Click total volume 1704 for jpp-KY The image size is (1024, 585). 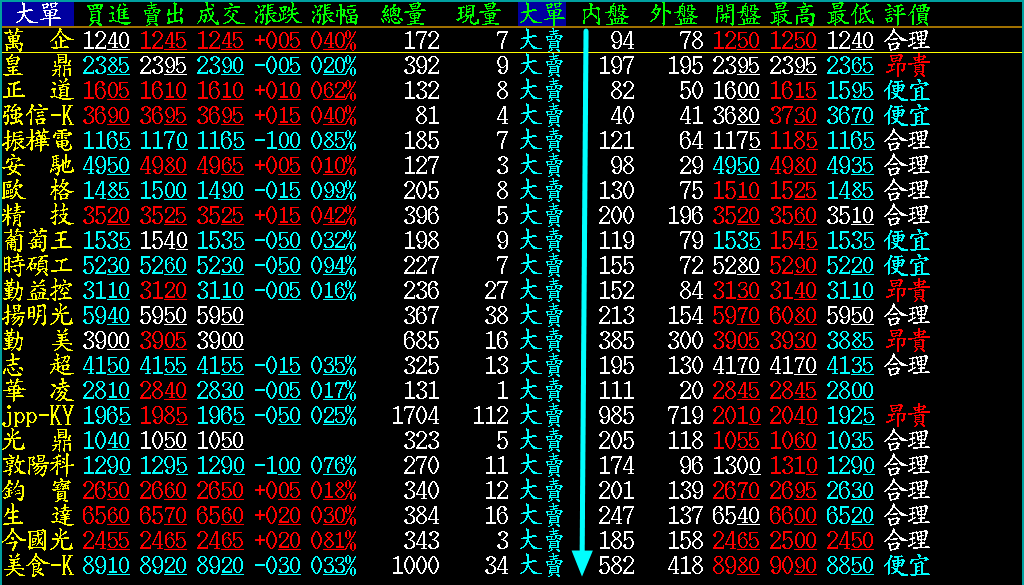coord(416,415)
